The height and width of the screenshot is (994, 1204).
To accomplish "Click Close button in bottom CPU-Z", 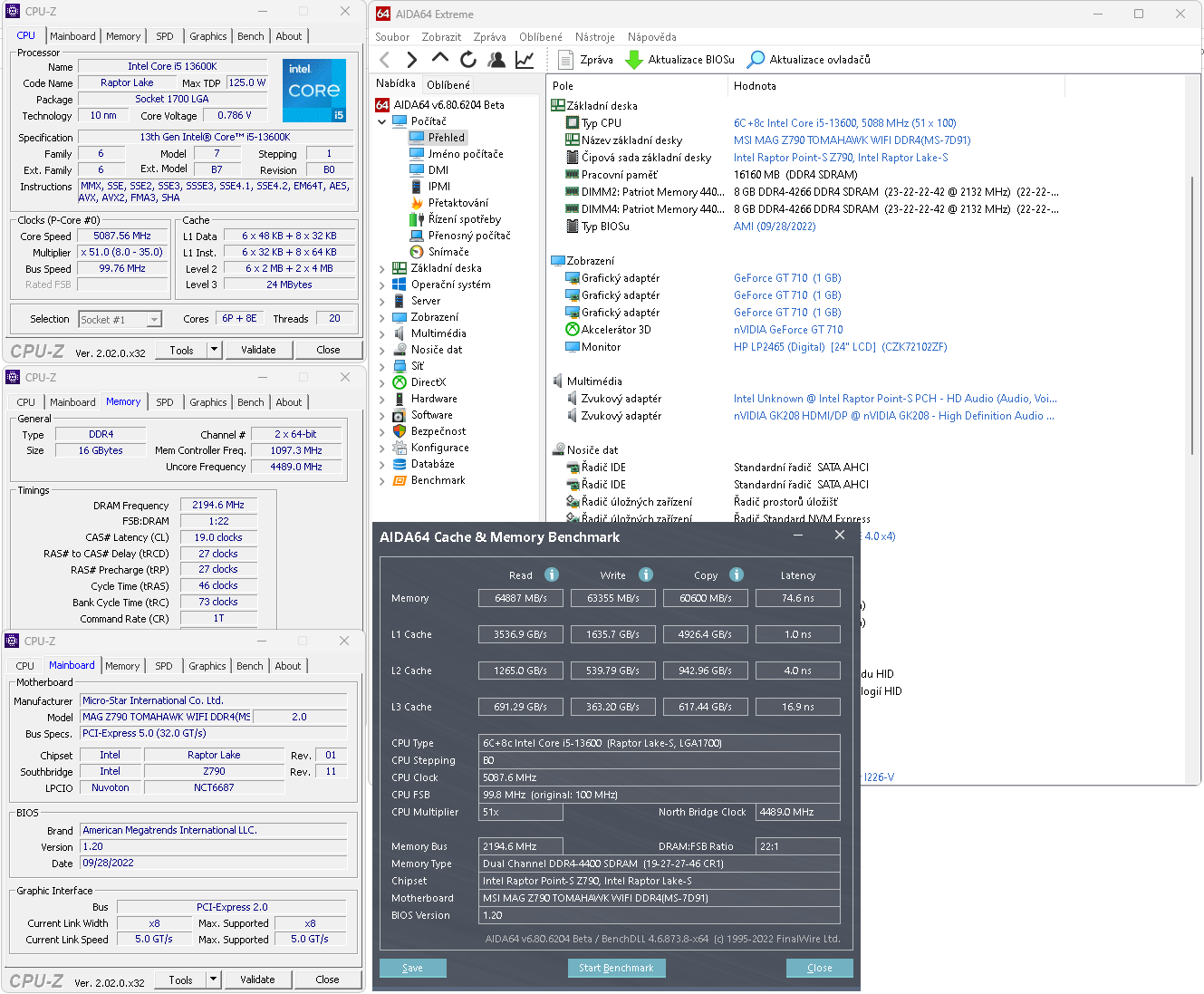I will pos(327,980).
